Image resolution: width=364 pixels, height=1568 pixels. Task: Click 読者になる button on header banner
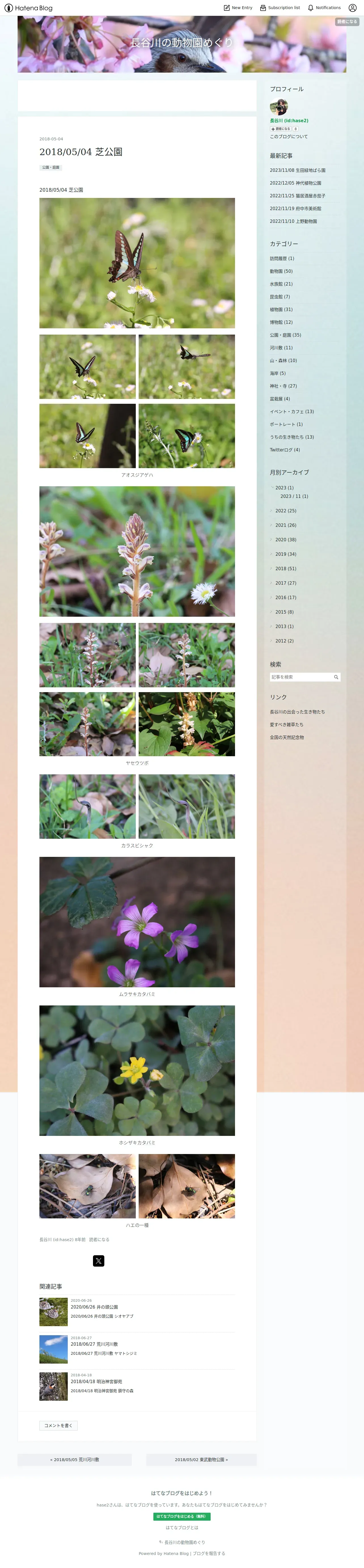347,22
